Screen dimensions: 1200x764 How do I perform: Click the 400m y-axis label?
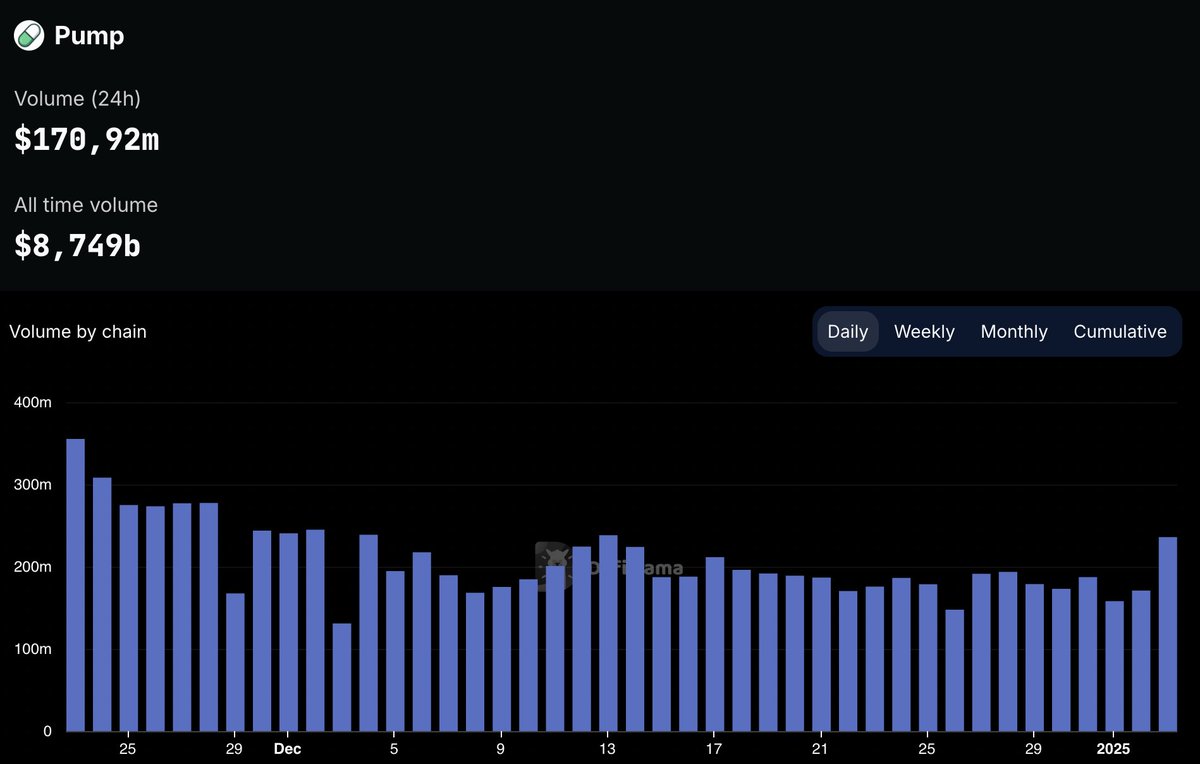point(32,402)
